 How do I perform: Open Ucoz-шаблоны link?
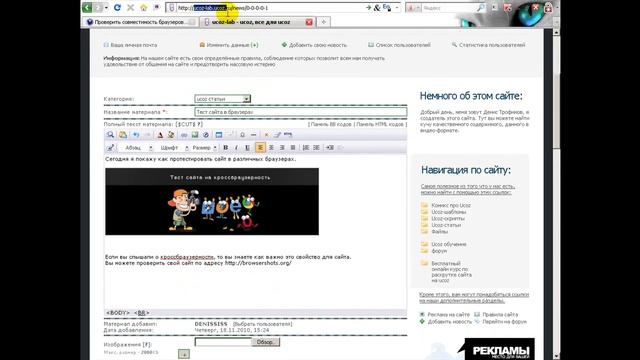point(449,212)
